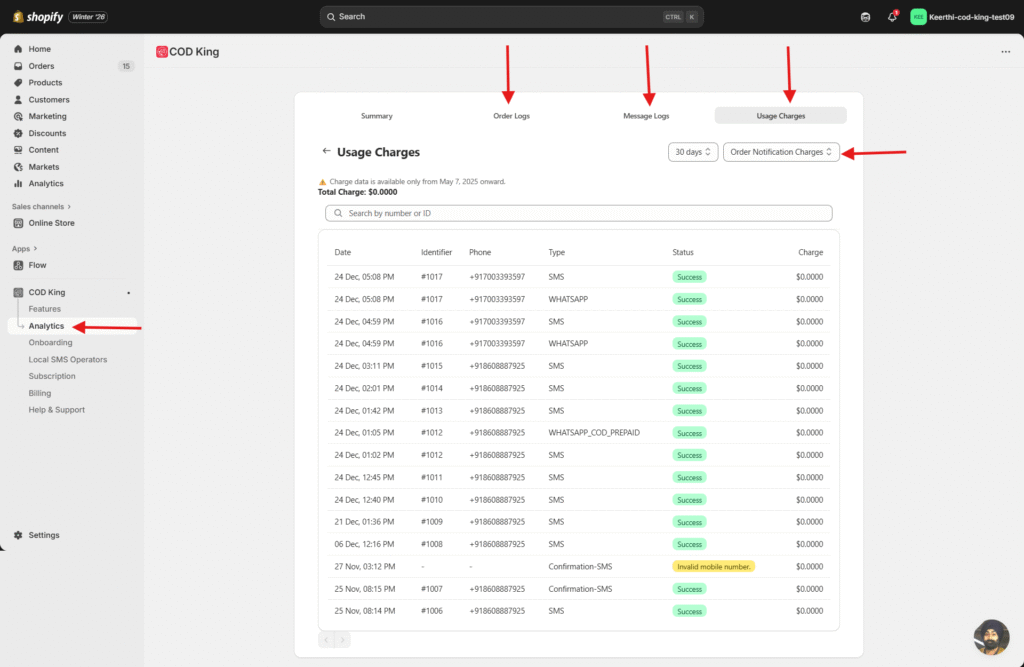Click the back arrow beside Usage Charges
Image resolution: width=1024 pixels, height=667 pixels.
coord(326,152)
